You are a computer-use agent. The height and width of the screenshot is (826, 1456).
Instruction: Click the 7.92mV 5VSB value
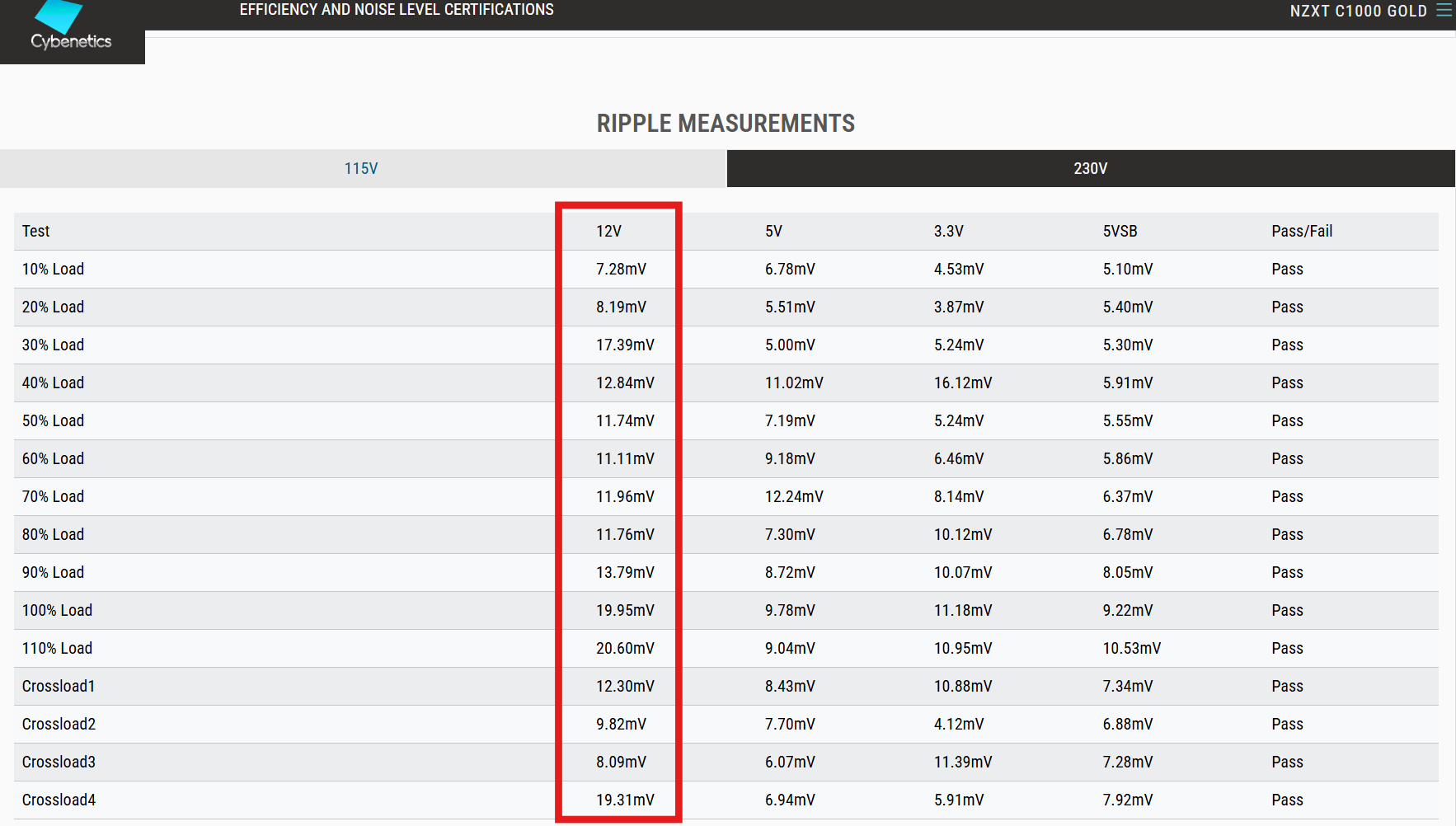(x=1128, y=800)
